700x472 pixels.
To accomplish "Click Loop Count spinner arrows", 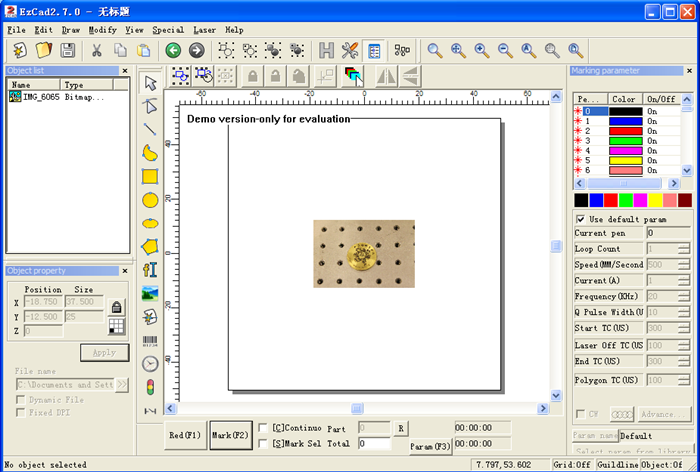I will pos(683,248).
